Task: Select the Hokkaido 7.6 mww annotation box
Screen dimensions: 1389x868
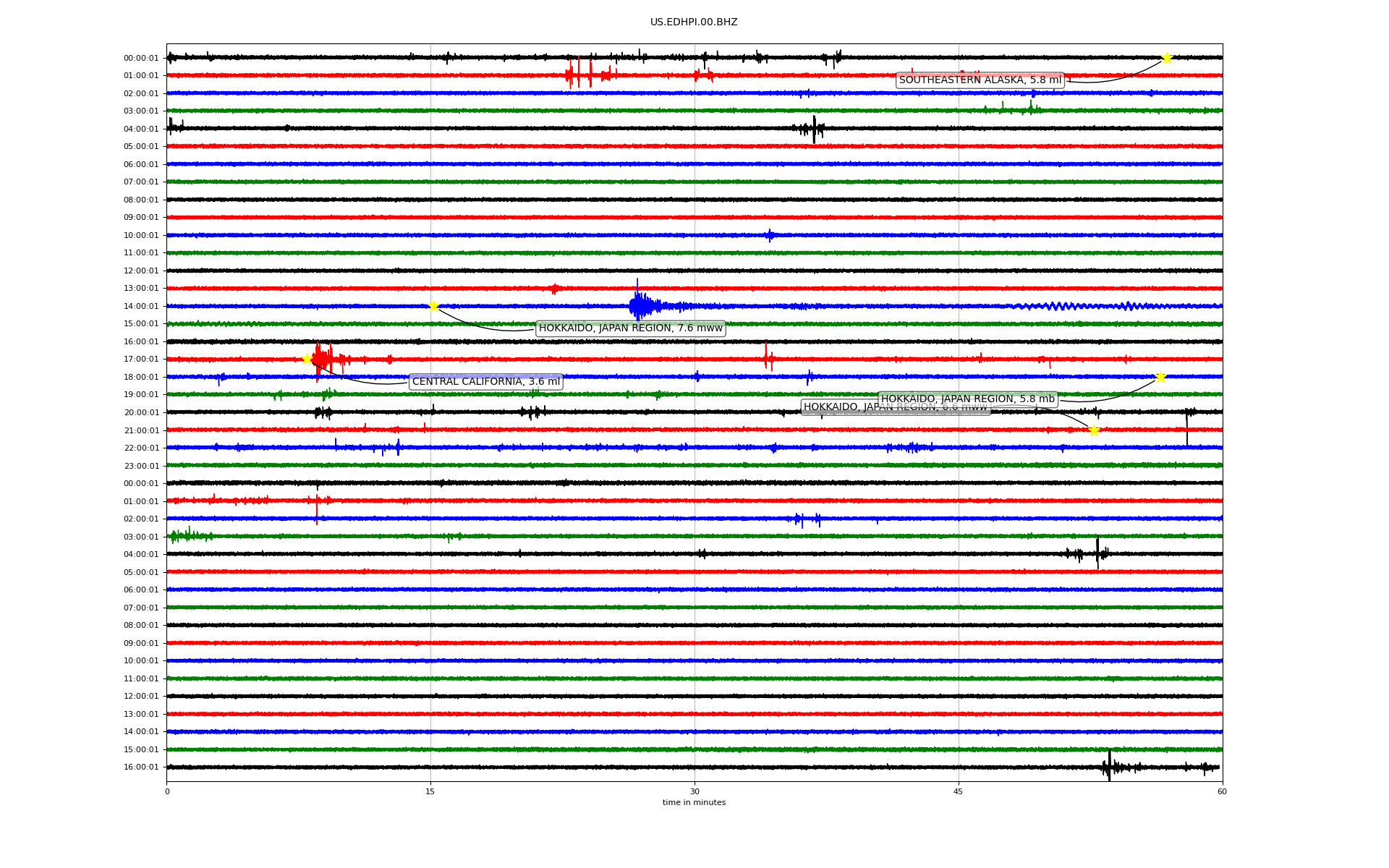Action: point(630,328)
